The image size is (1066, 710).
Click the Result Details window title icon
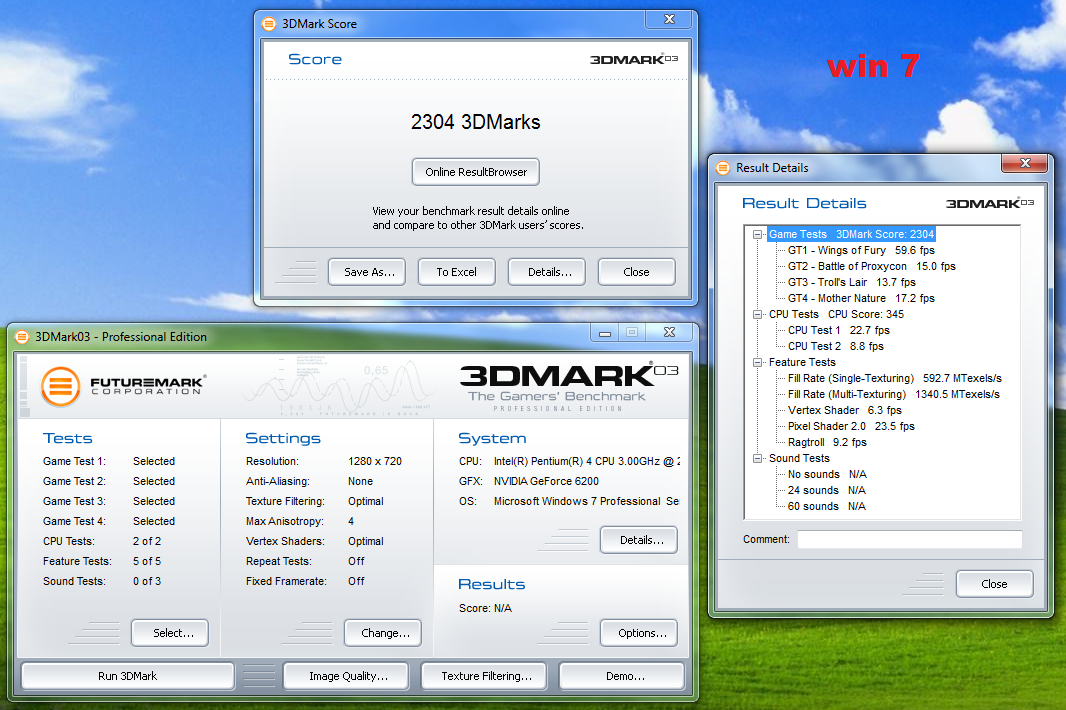coord(723,168)
